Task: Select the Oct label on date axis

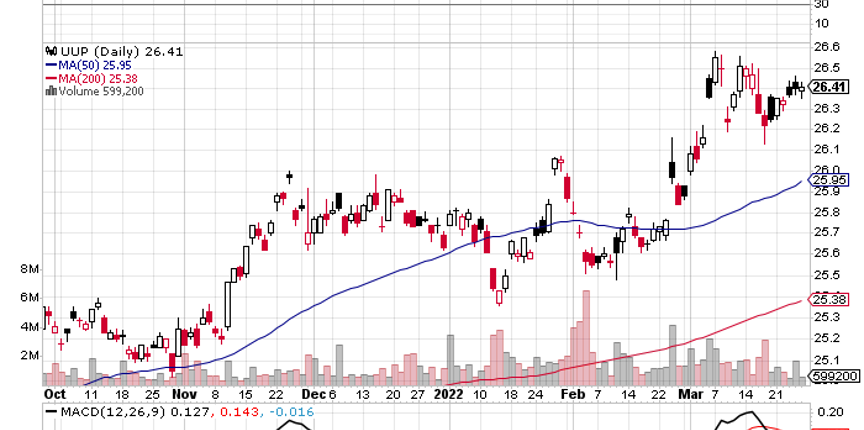Action: (54, 394)
